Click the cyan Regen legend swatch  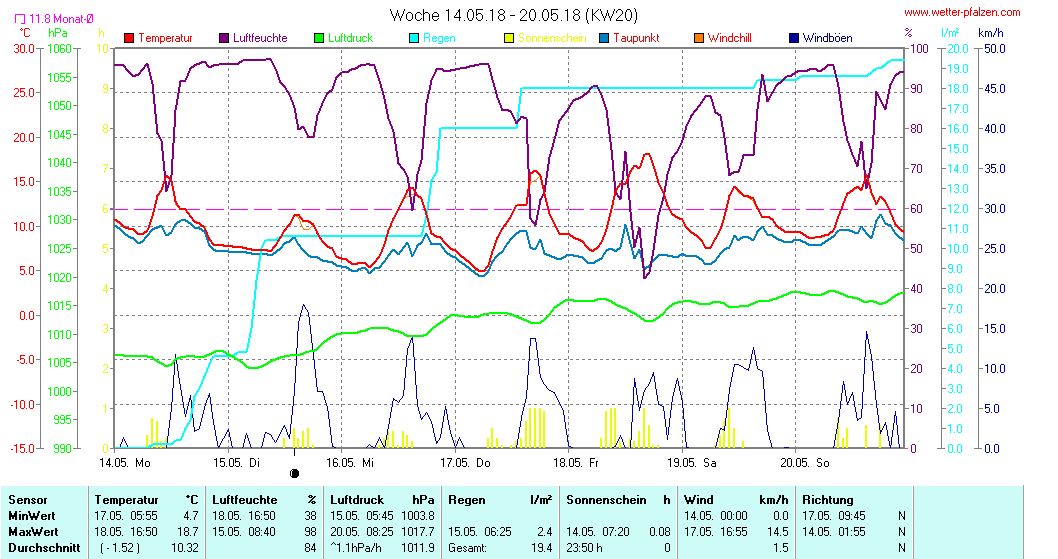(x=414, y=38)
